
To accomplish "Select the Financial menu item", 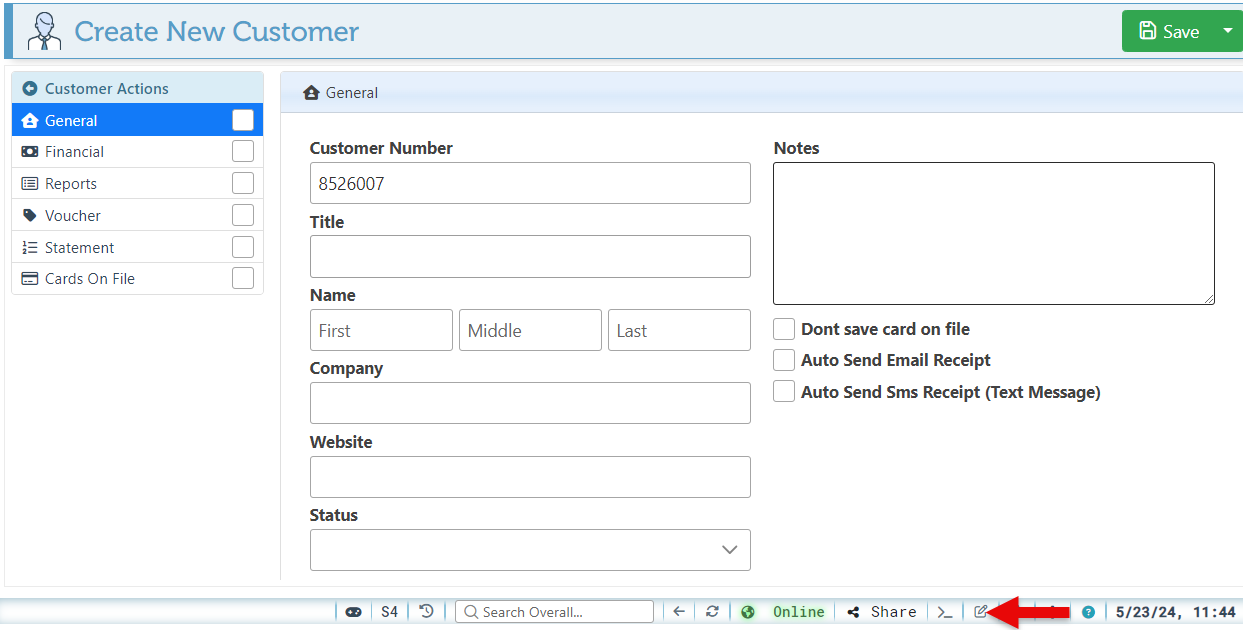I will 75,152.
